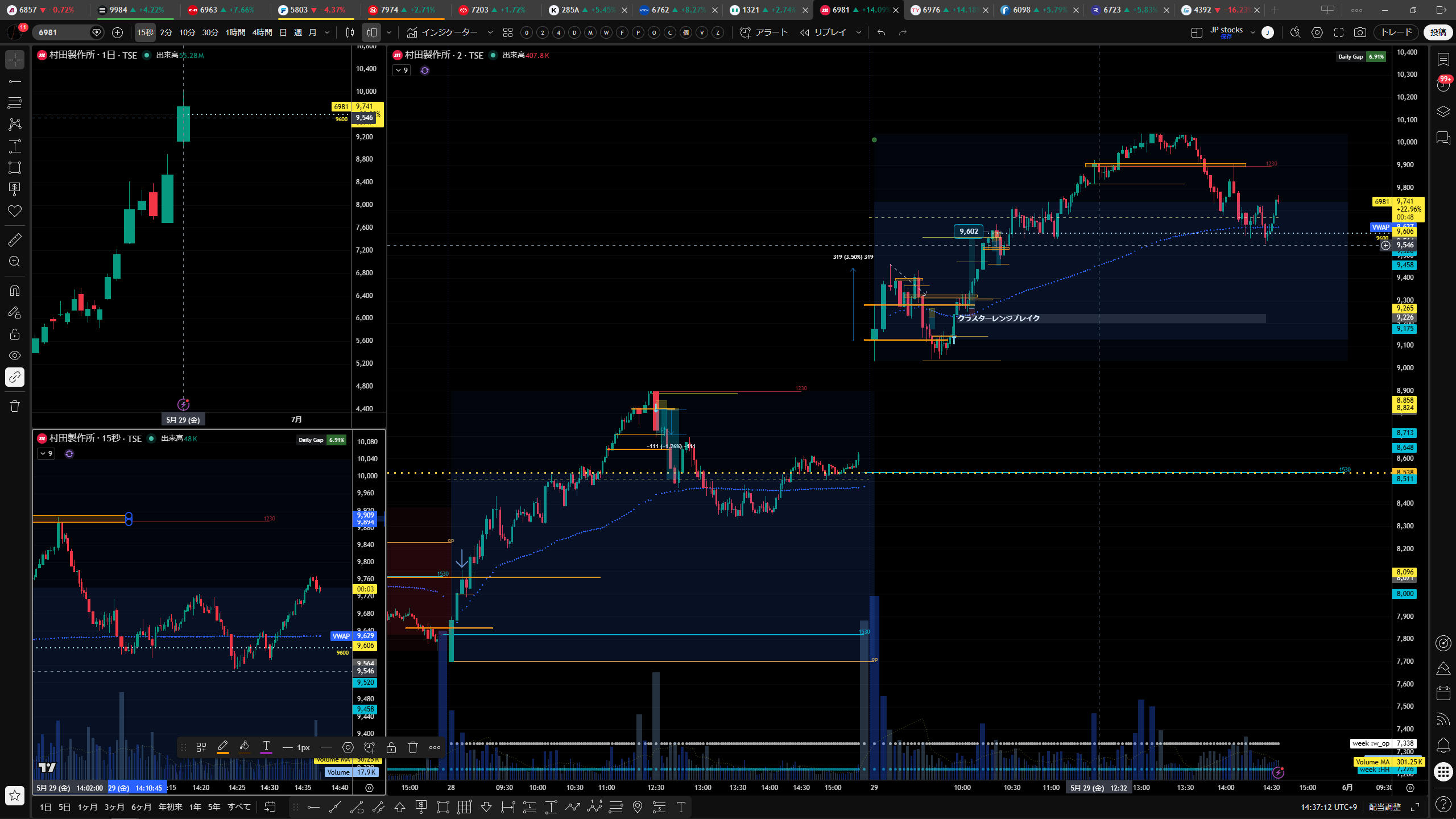Toggle hide all drawings eye icon
Viewport: 1456px width, 819px height.
(15, 355)
